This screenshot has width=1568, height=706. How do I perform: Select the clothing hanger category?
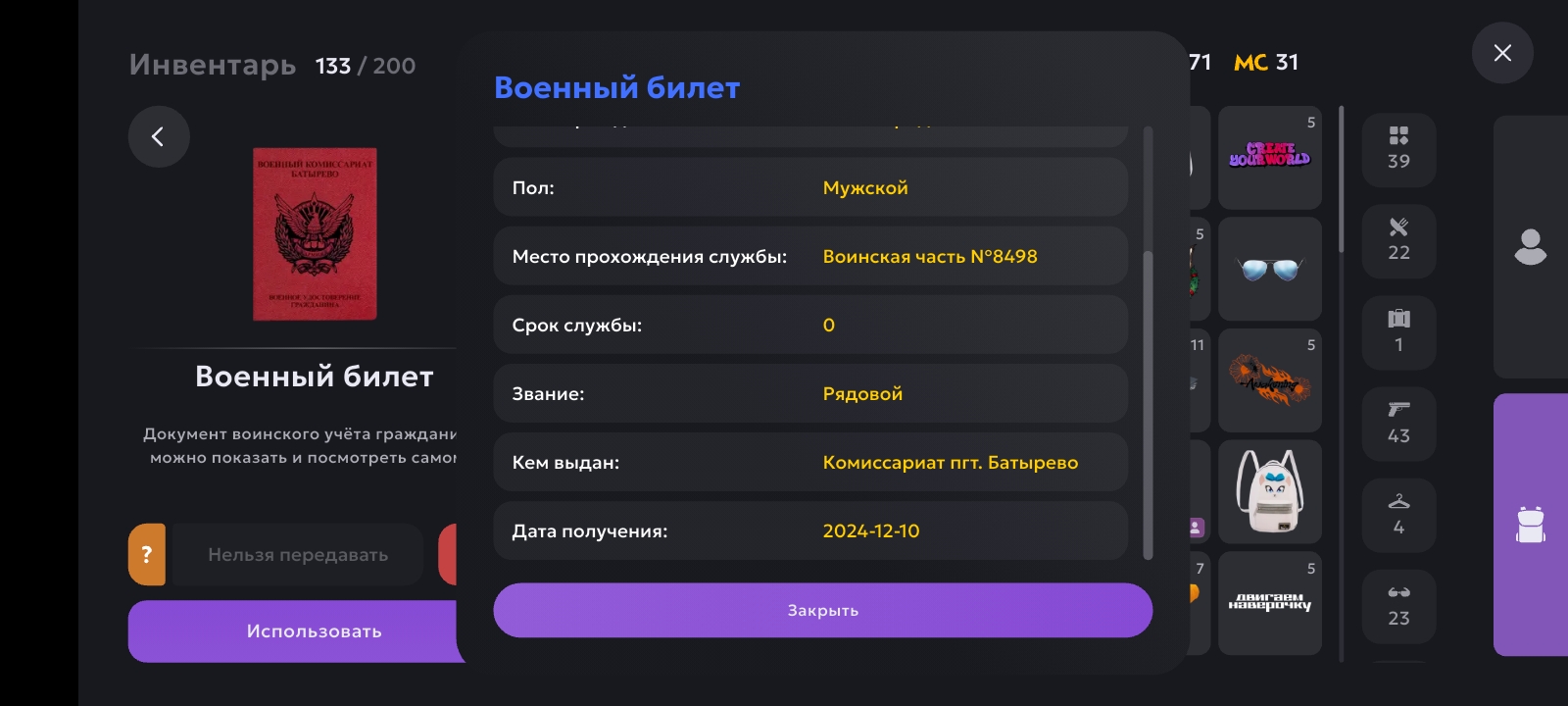(x=1398, y=515)
